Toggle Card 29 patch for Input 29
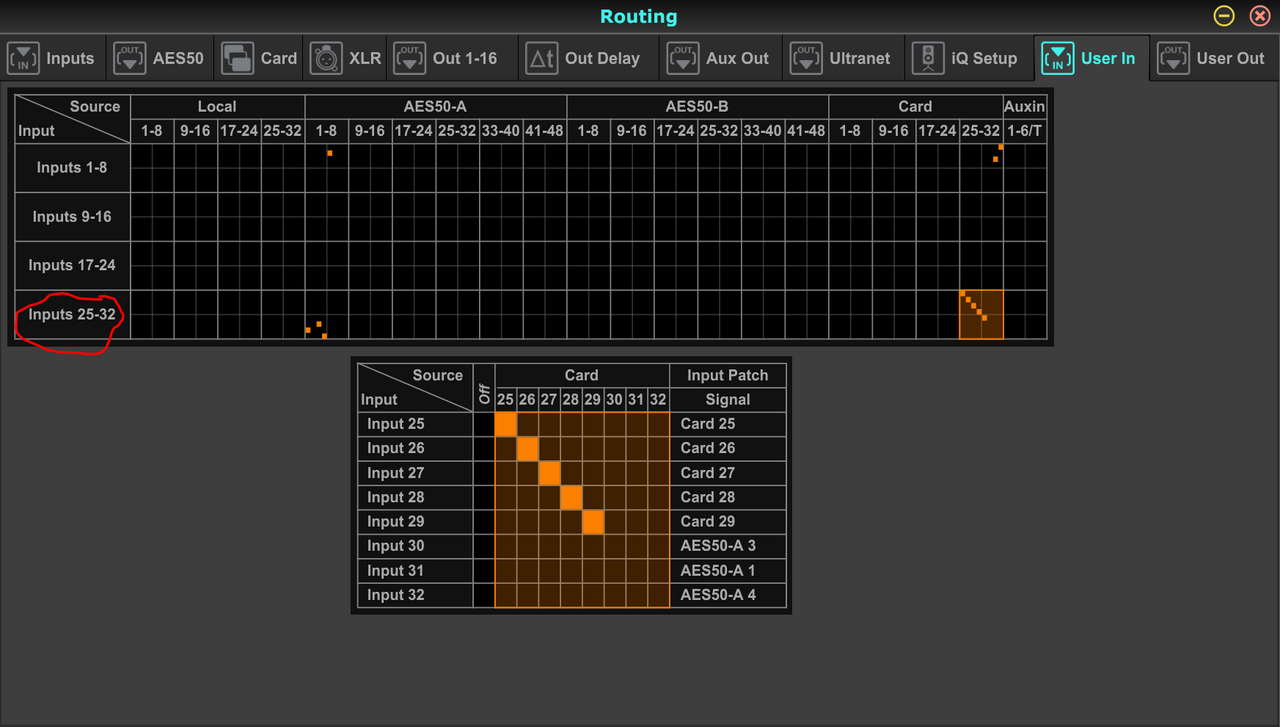The height and width of the screenshot is (727, 1280). coord(593,521)
